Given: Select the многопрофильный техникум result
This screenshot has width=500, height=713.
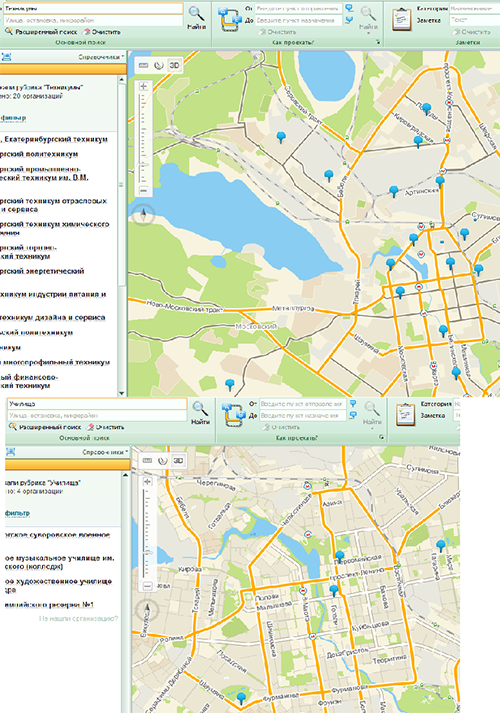Looking at the screenshot, I should pyautogui.click(x=55, y=362).
